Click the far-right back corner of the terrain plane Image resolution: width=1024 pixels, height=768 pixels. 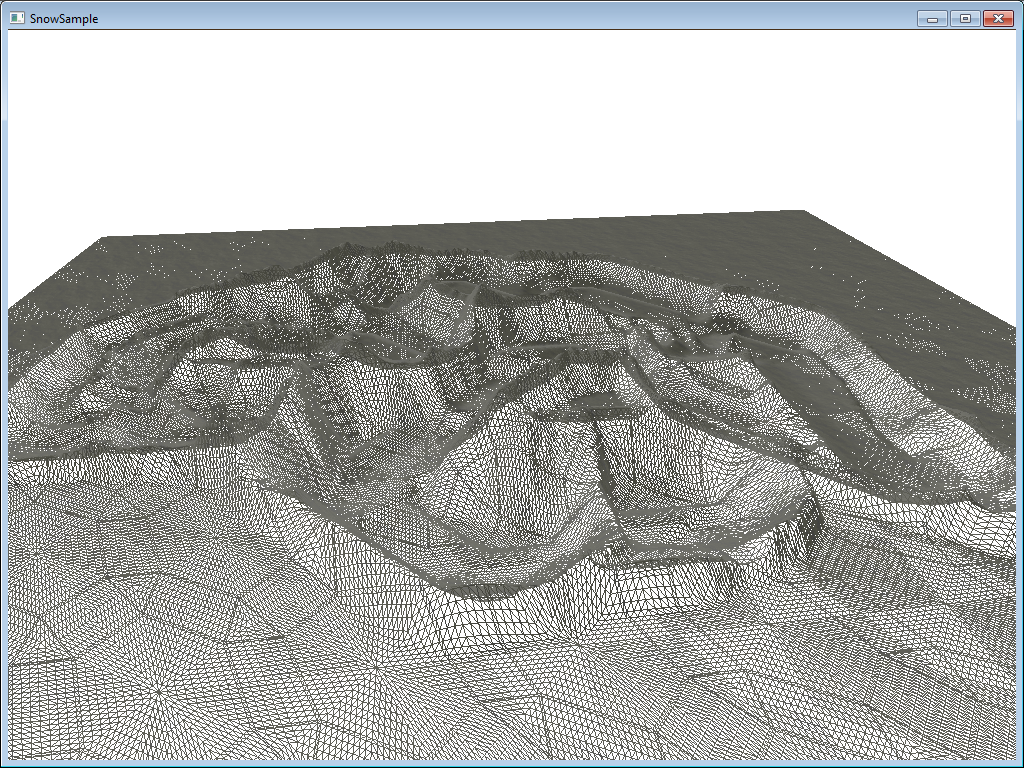coord(800,213)
